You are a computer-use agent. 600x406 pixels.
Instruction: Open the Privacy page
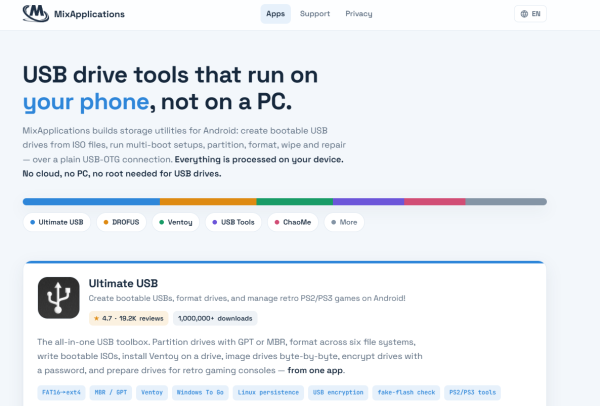pos(359,14)
